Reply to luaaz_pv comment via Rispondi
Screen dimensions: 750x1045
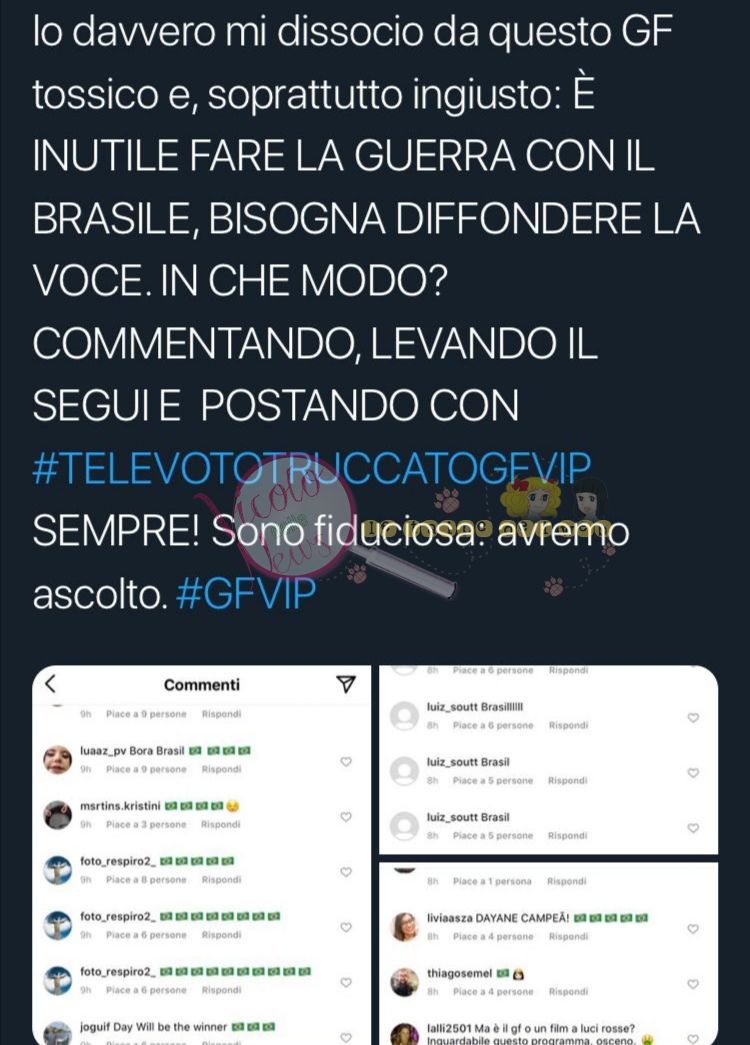(x=221, y=769)
